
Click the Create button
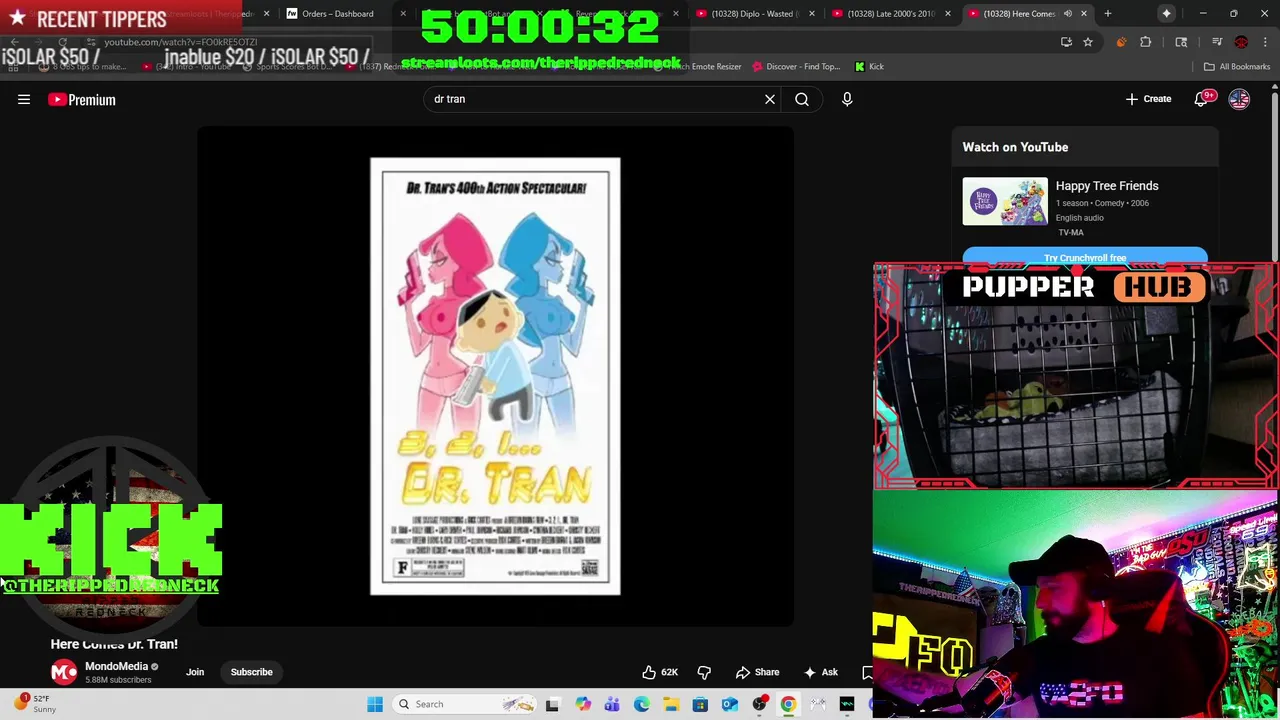point(1148,99)
